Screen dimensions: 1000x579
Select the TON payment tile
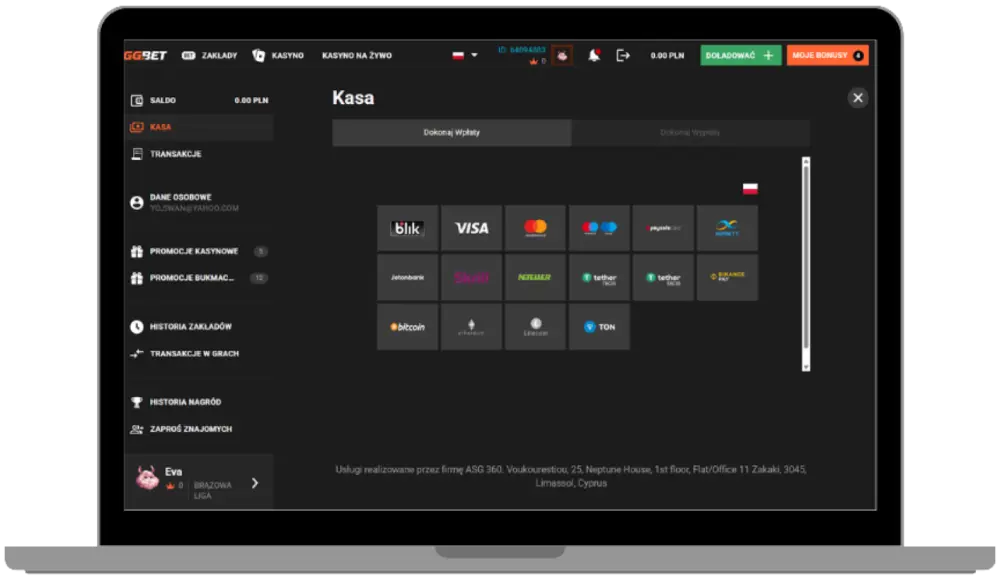[599, 326]
